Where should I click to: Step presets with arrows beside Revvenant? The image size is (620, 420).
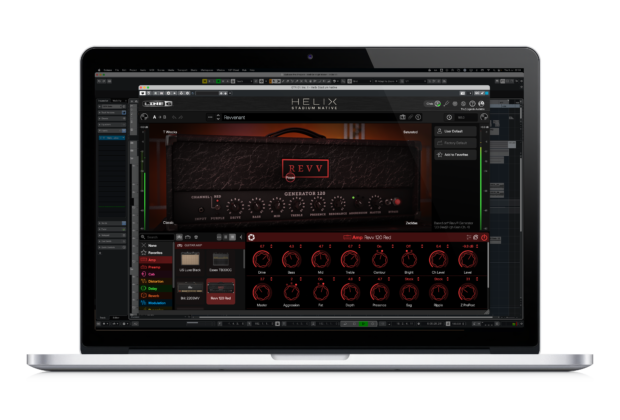click(218, 117)
